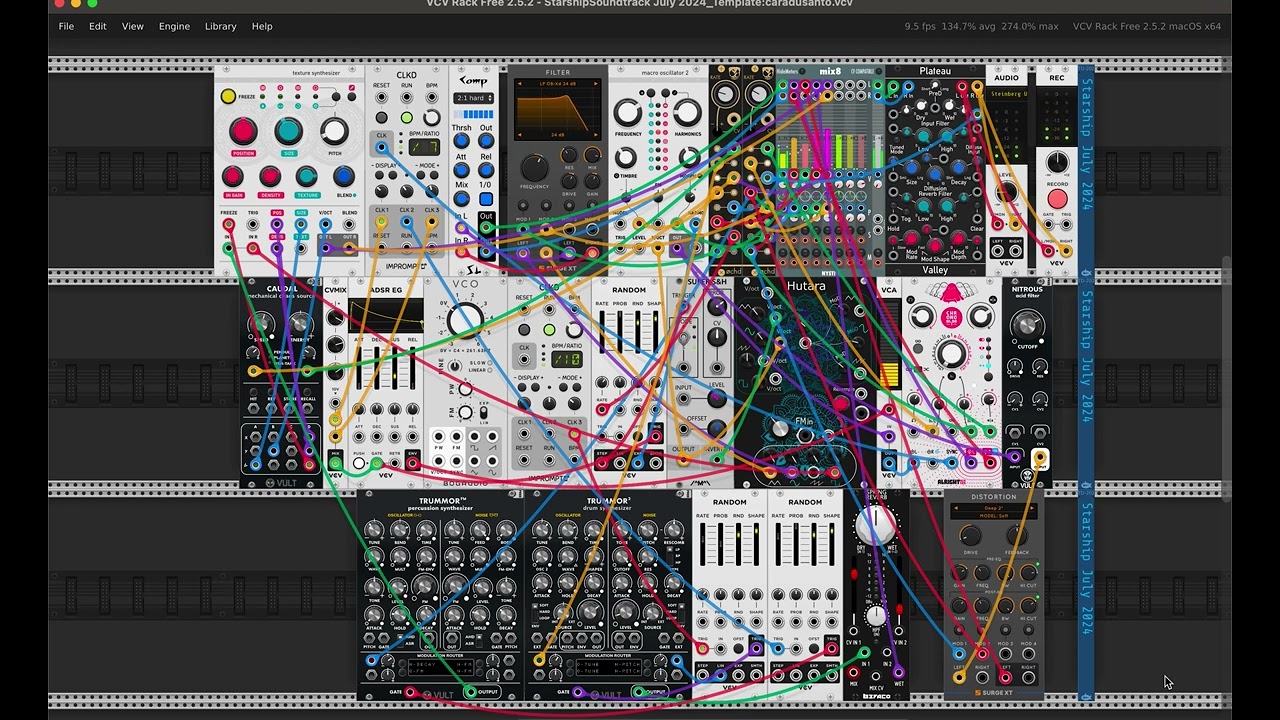
Task: Click the teal TEXTURE knob
Action: pos(307,177)
